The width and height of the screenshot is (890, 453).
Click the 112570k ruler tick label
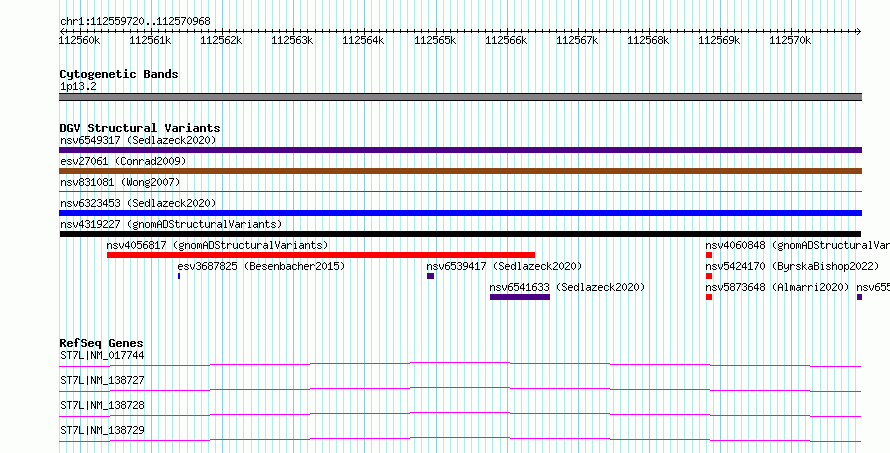point(790,40)
